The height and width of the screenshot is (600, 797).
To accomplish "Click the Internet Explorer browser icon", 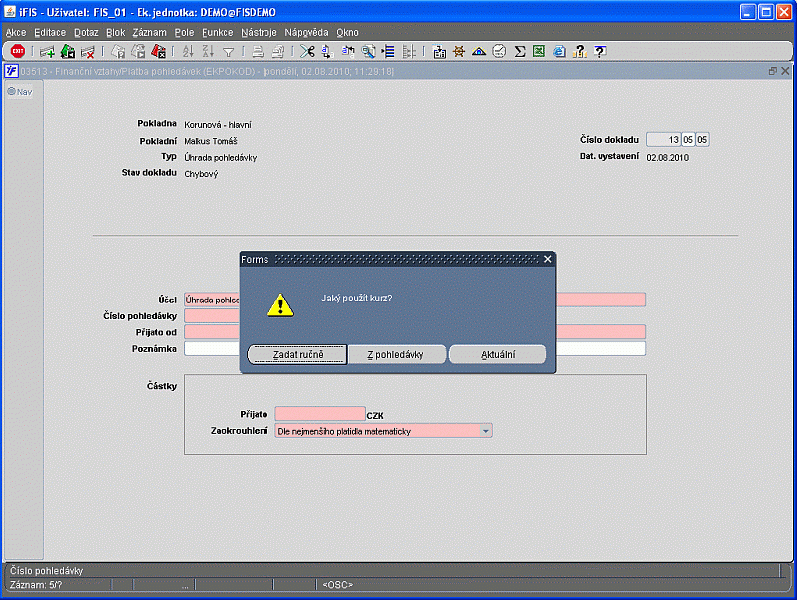I will pyautogui.click(x=559, y=52).
